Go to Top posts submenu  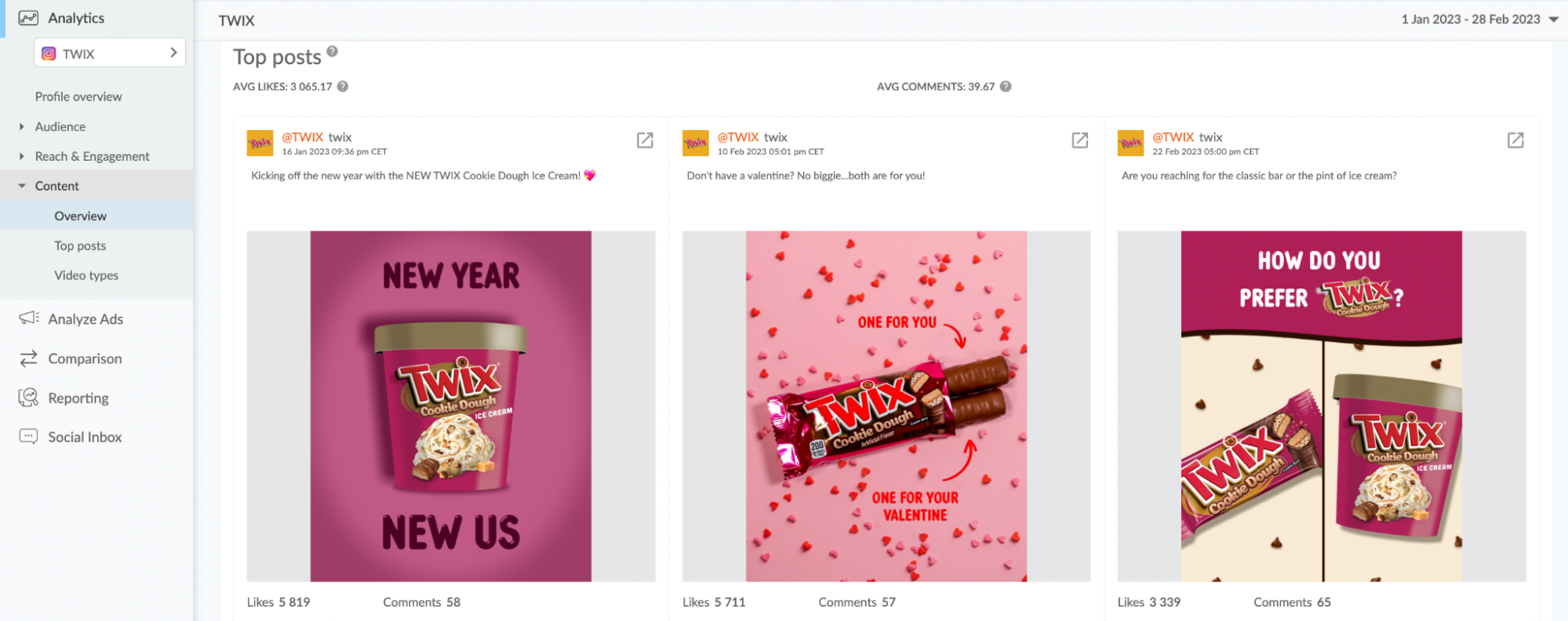[x=80, y=245]
